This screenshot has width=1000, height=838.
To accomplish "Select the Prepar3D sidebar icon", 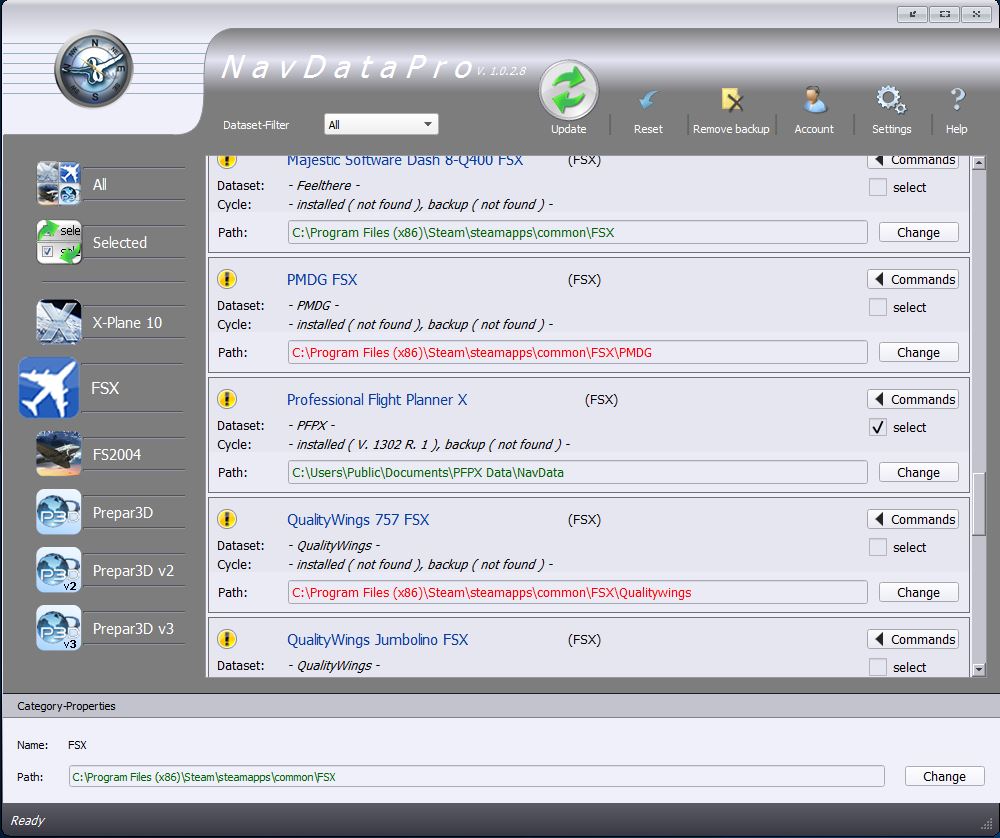I will pyautogui.click(x=59, y=512).
